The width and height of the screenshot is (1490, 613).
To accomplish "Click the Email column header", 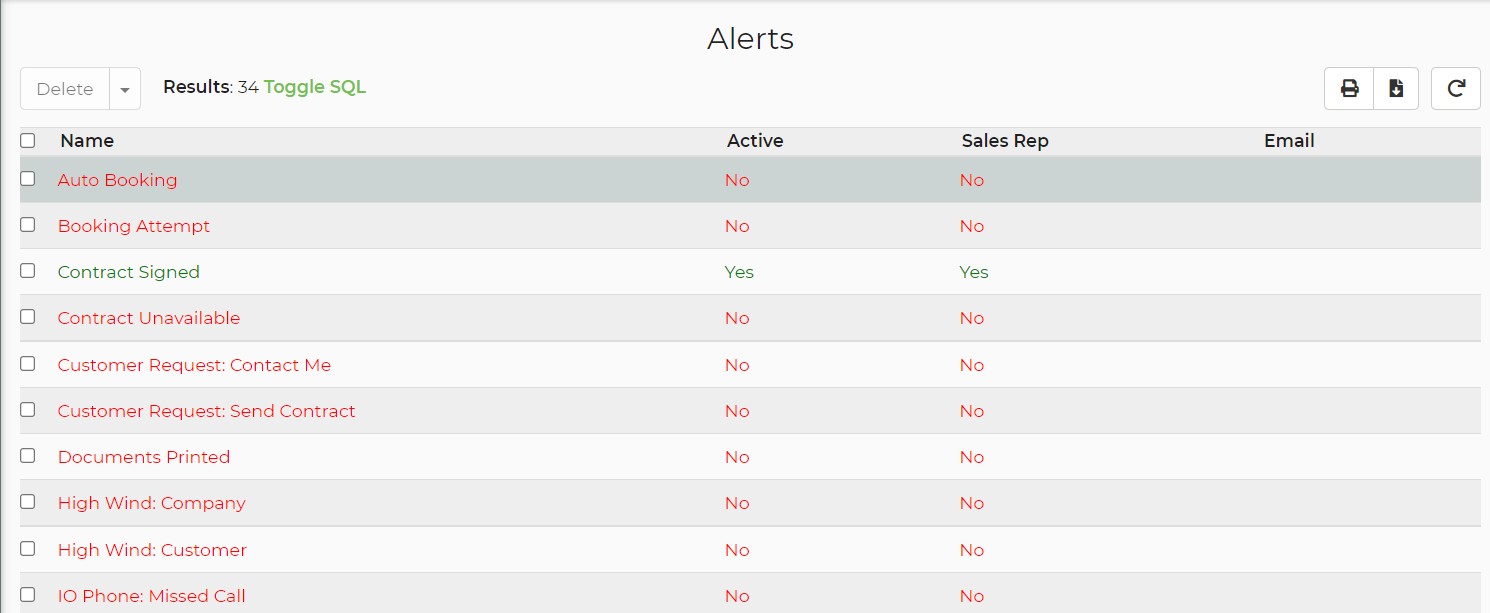I will 1289,141.
